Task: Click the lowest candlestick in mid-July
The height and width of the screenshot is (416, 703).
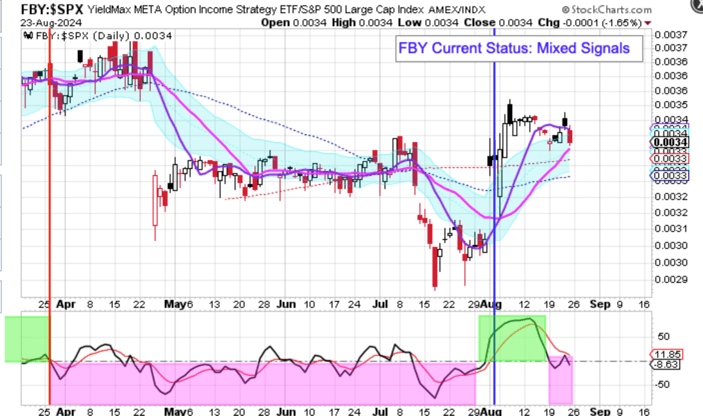Action: tap(436, 267)
